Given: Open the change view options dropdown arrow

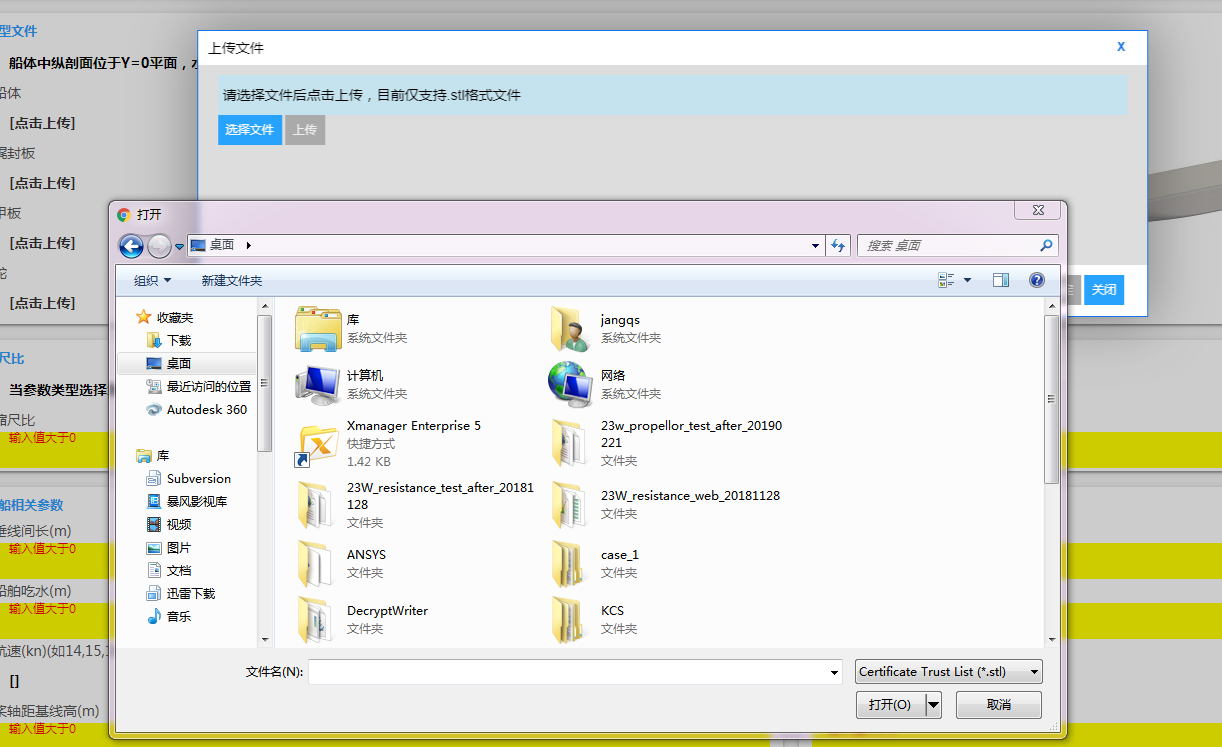Looking at the screenshot, I should pos(967,281).
